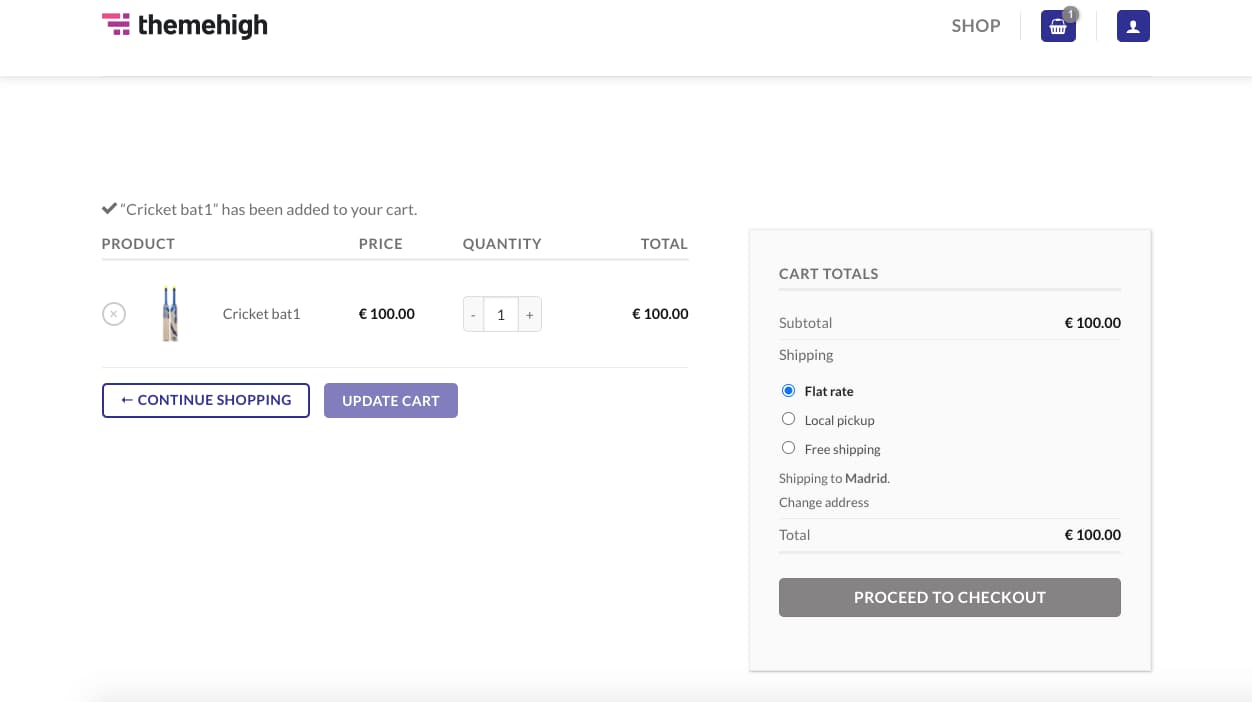The height and width of the screenshot is (702, 1252).
Task: Open the user account icon
Action: coord(1133,27)
